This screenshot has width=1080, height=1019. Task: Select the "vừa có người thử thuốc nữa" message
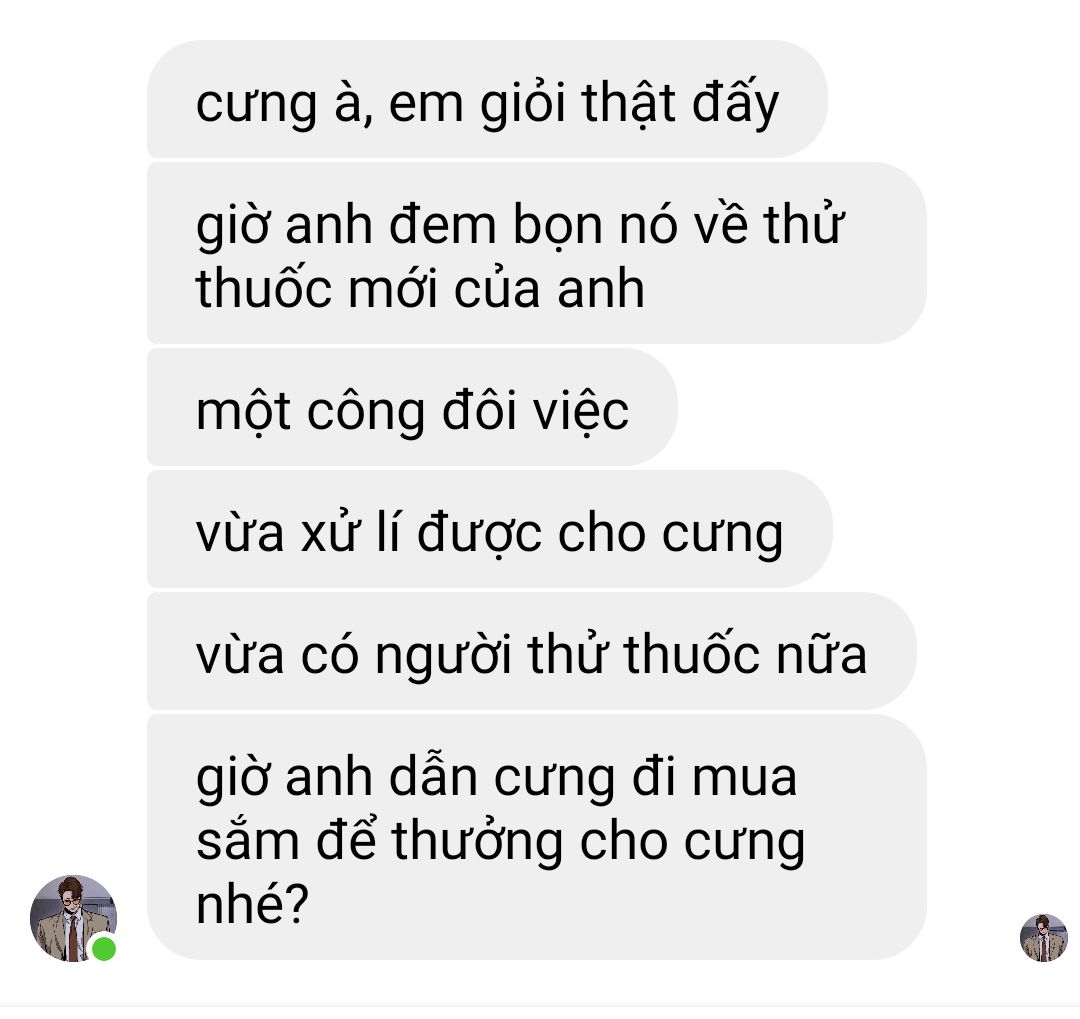click(x=532, y=651)
